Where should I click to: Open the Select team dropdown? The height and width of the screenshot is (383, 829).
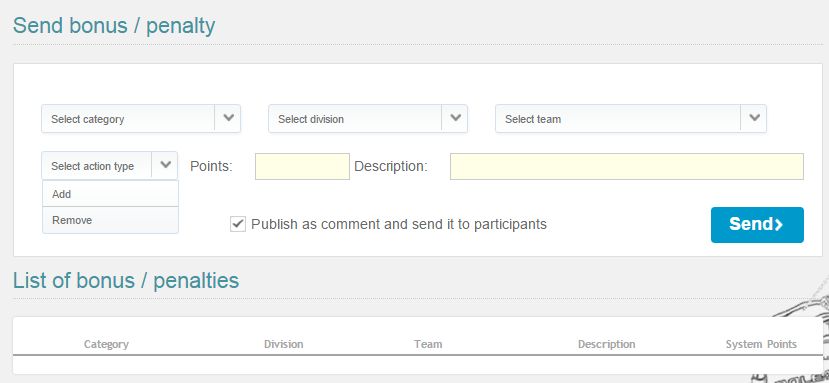coord(631,118)
